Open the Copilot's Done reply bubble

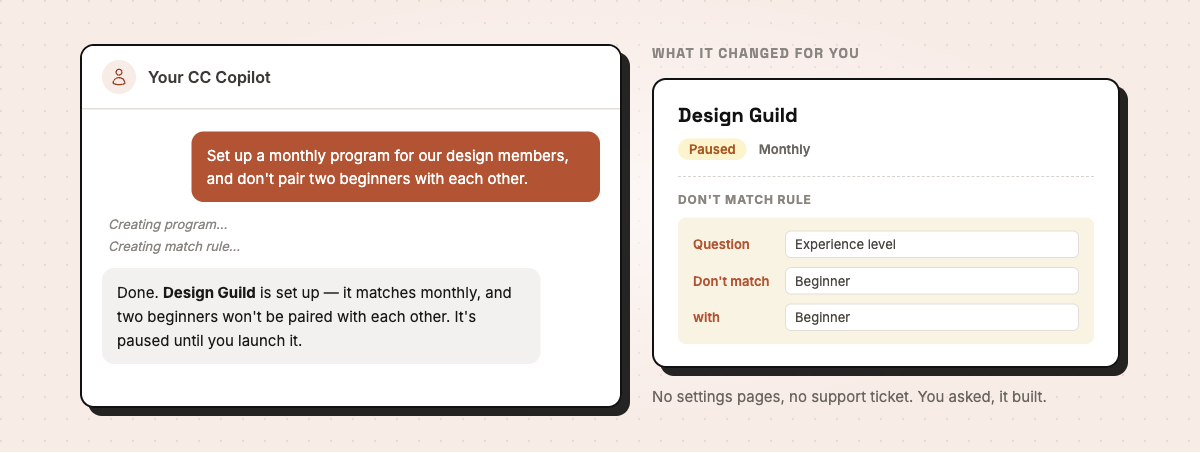click(321, 316)
